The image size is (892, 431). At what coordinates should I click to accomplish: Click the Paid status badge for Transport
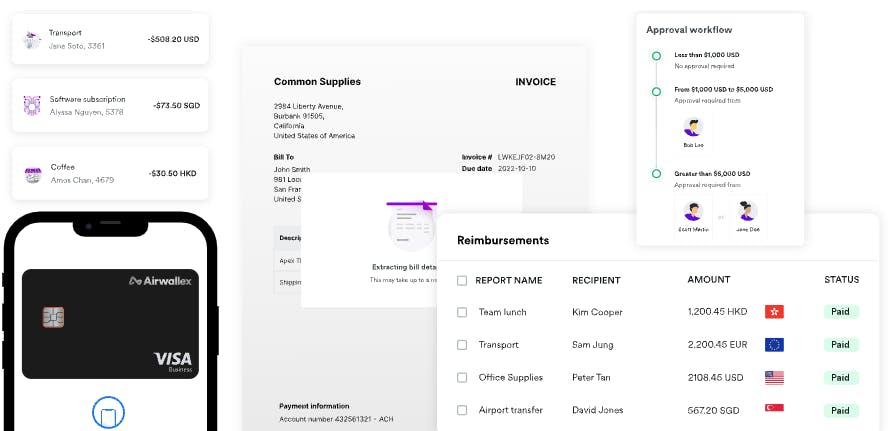click(841, 345)
